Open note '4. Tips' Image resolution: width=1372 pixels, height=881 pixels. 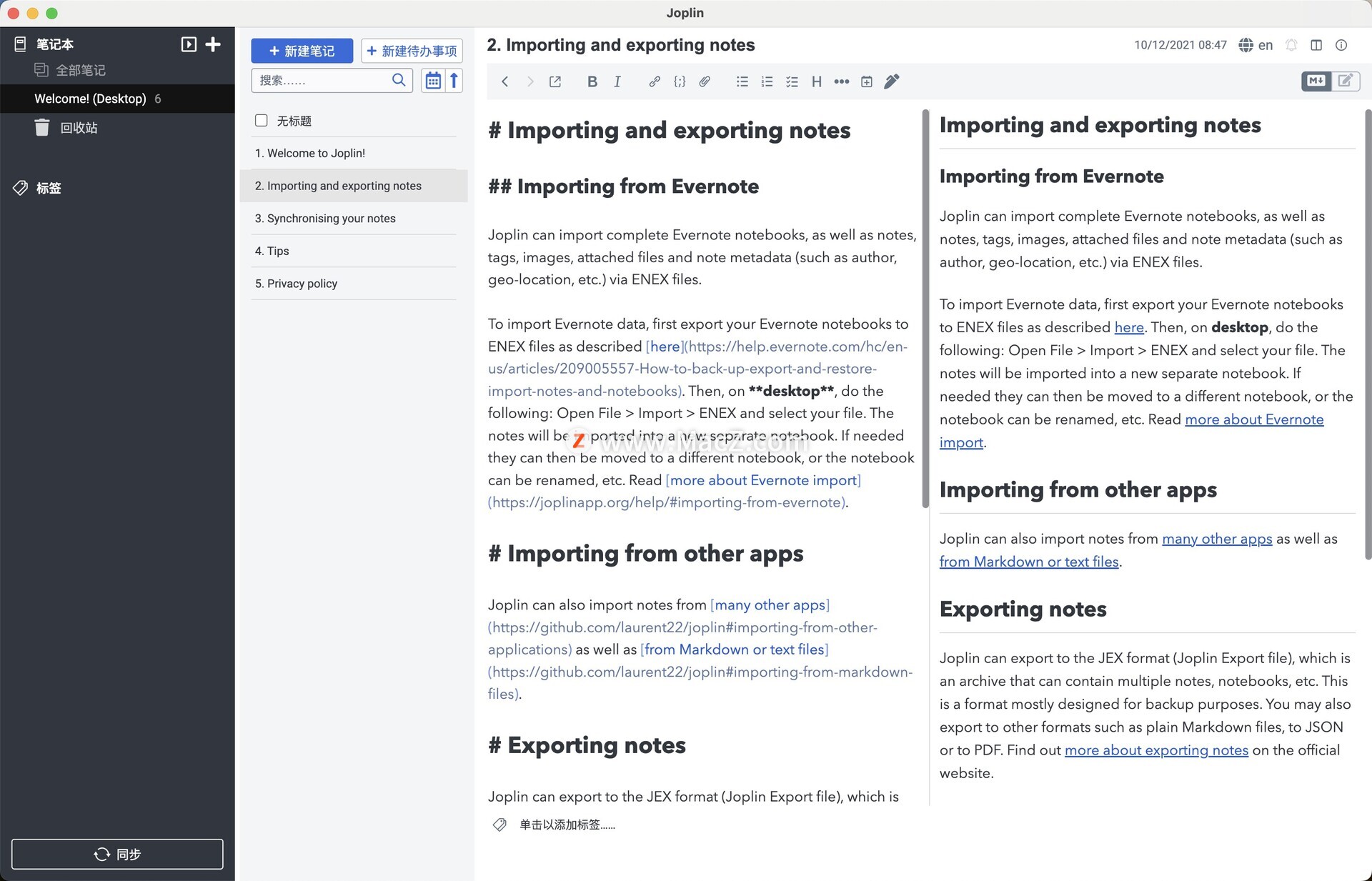click(x=354, y=251)
